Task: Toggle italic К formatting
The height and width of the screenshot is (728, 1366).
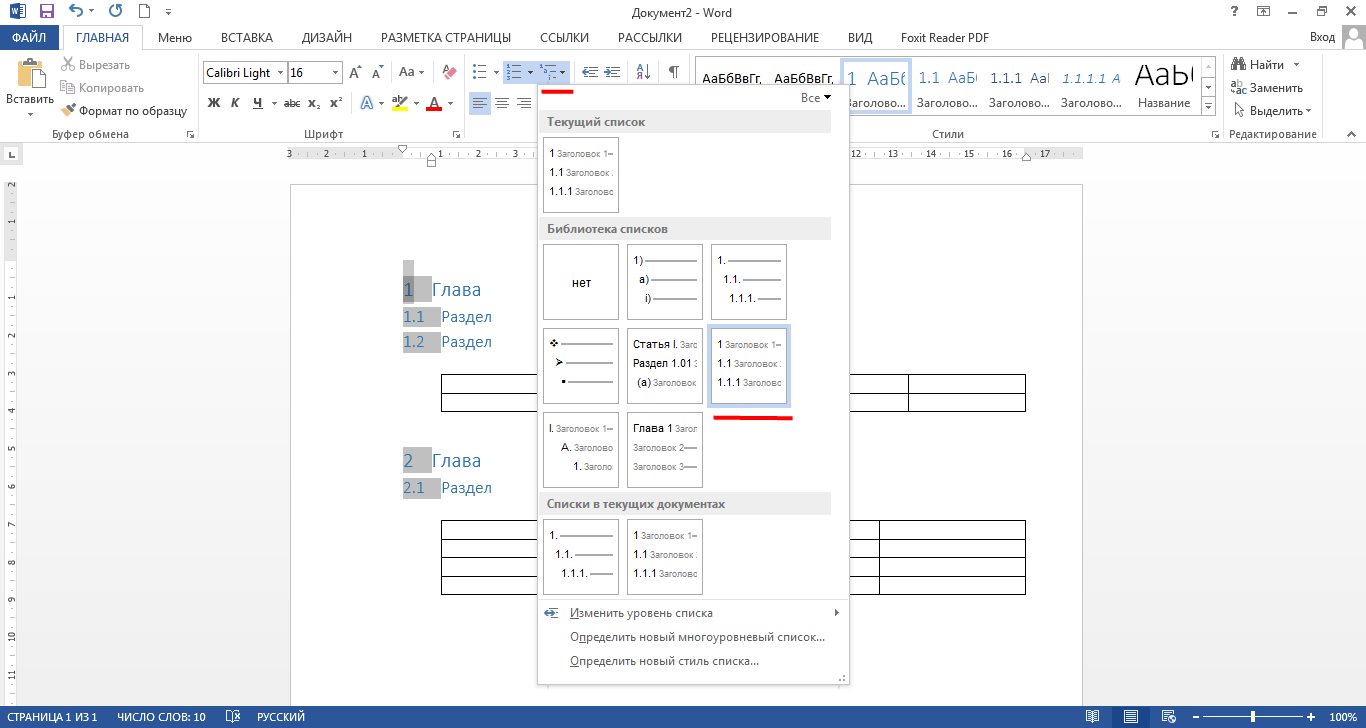Action: point(236,103)
